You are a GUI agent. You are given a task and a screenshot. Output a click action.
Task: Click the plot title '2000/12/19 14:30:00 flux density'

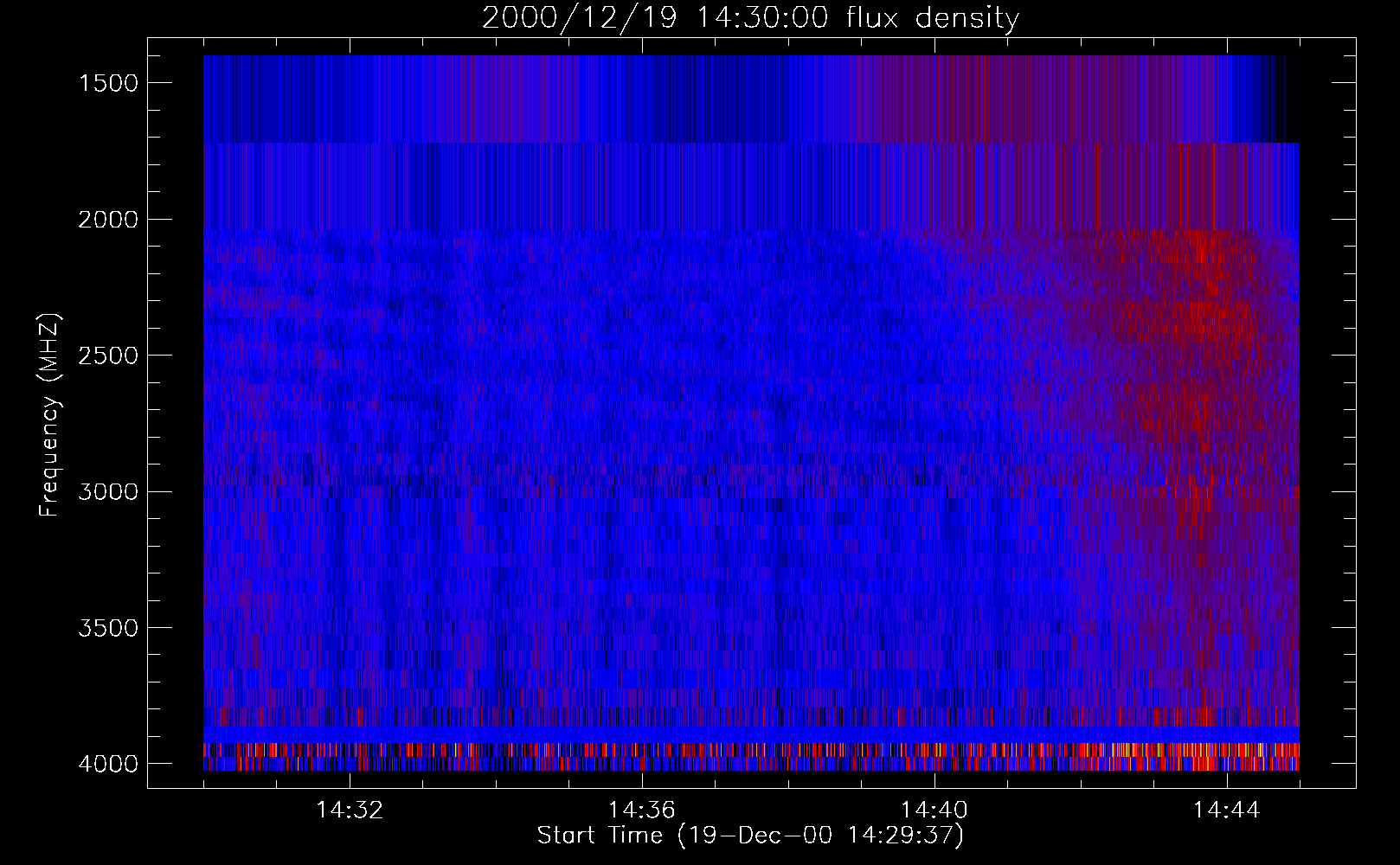tap(750, 18)
